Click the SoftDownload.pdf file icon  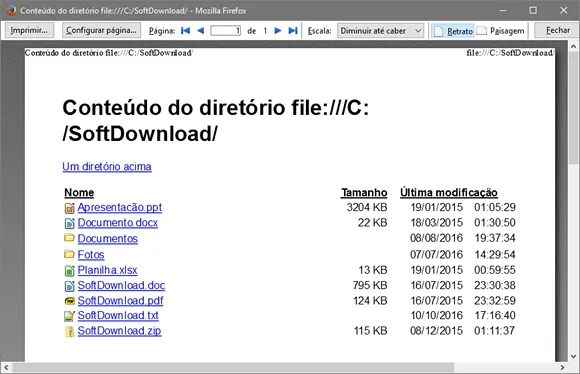coord(70,301)
